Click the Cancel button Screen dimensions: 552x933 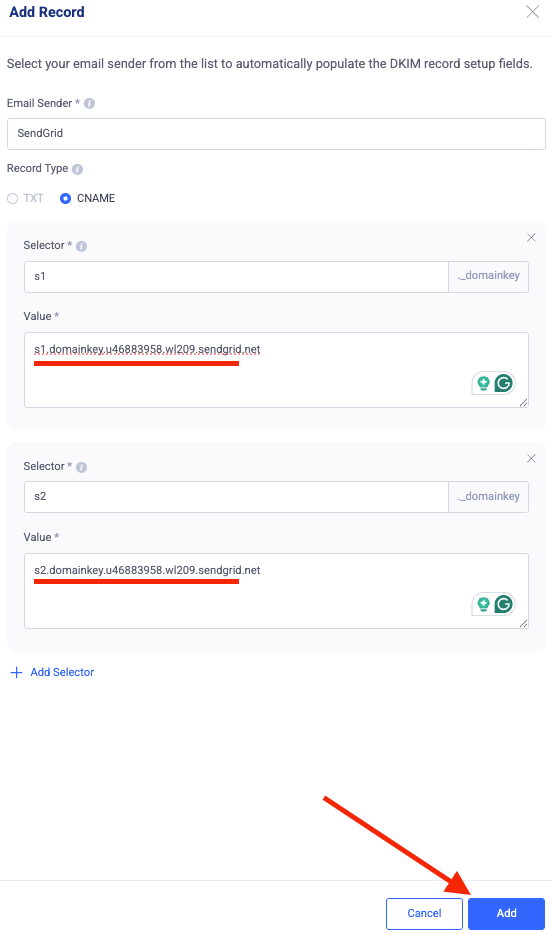424,913
